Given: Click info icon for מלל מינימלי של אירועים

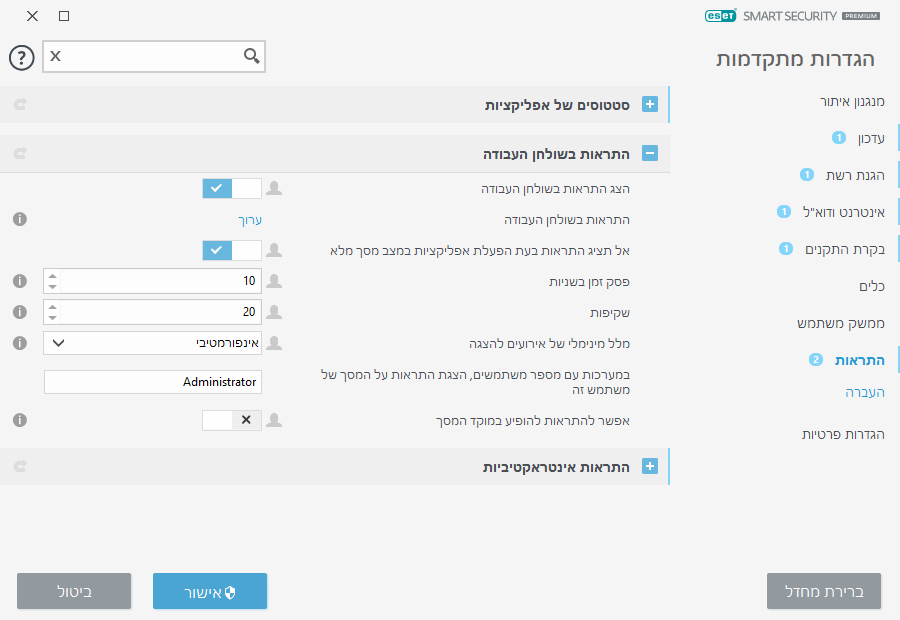Looking at the screenshot, I should [x=20, y=343].
